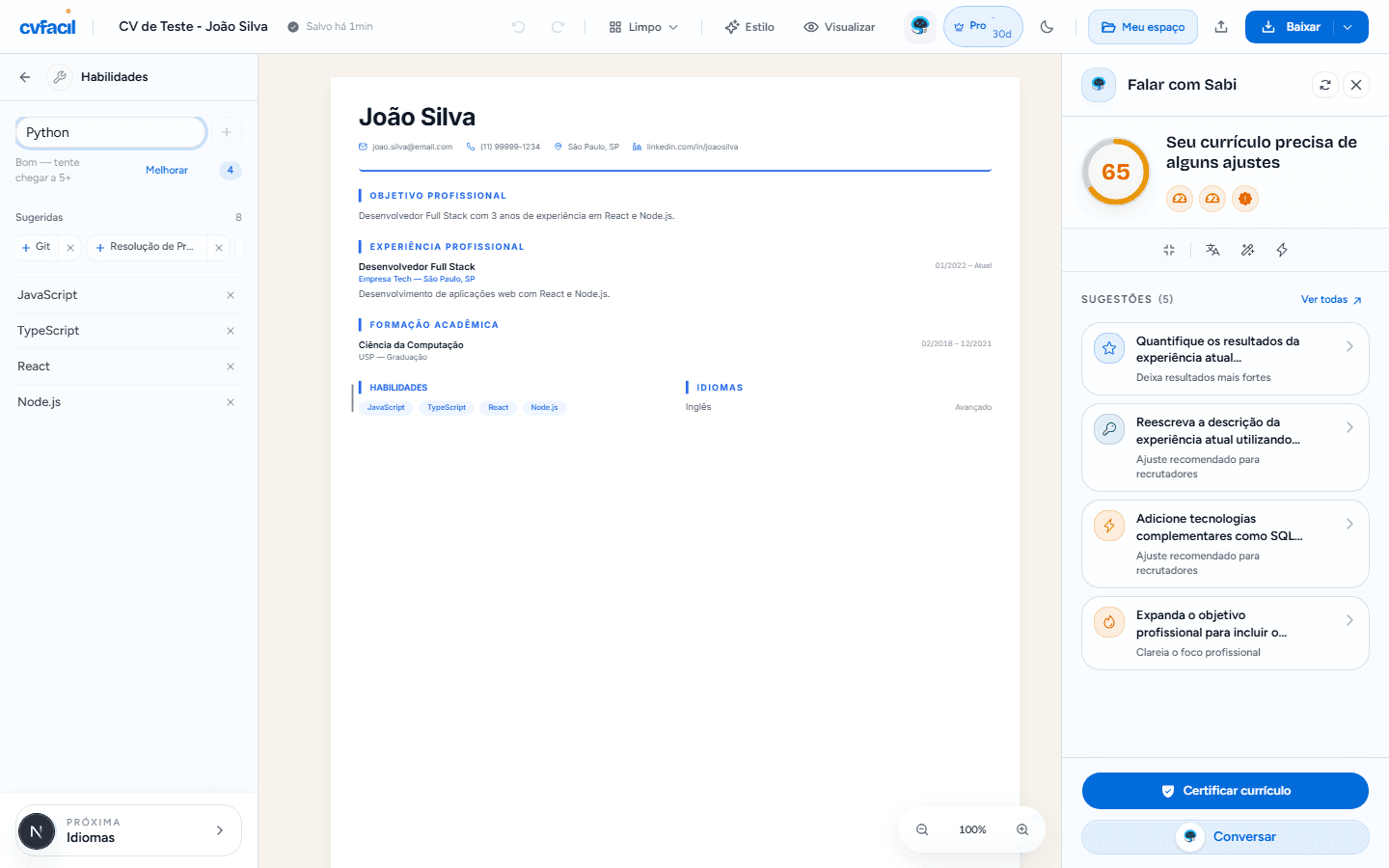Expand the Adicione tecnologias complementares suggestion
The image size is (1389, 868).
pyautogui.click(x=1225, y=544)
